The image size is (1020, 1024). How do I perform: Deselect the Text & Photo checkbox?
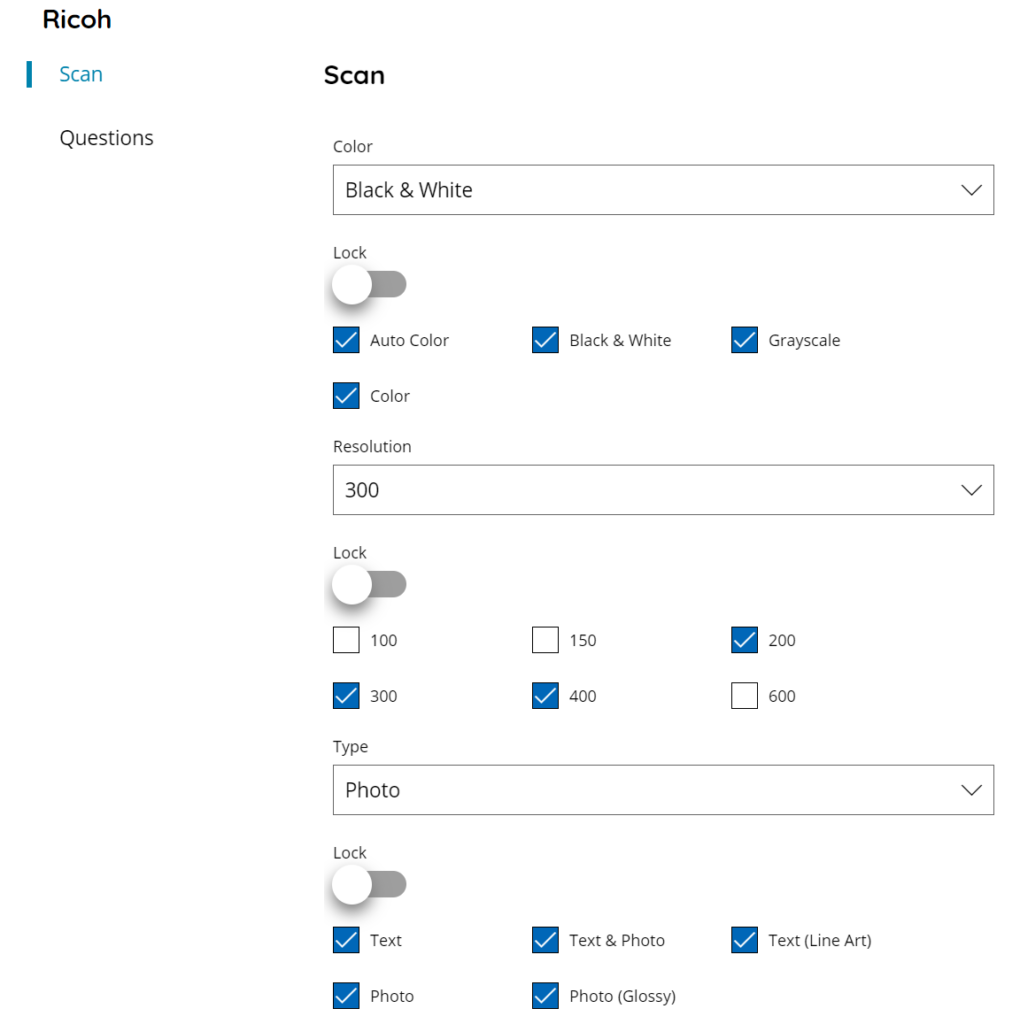[x=545, y=940]
